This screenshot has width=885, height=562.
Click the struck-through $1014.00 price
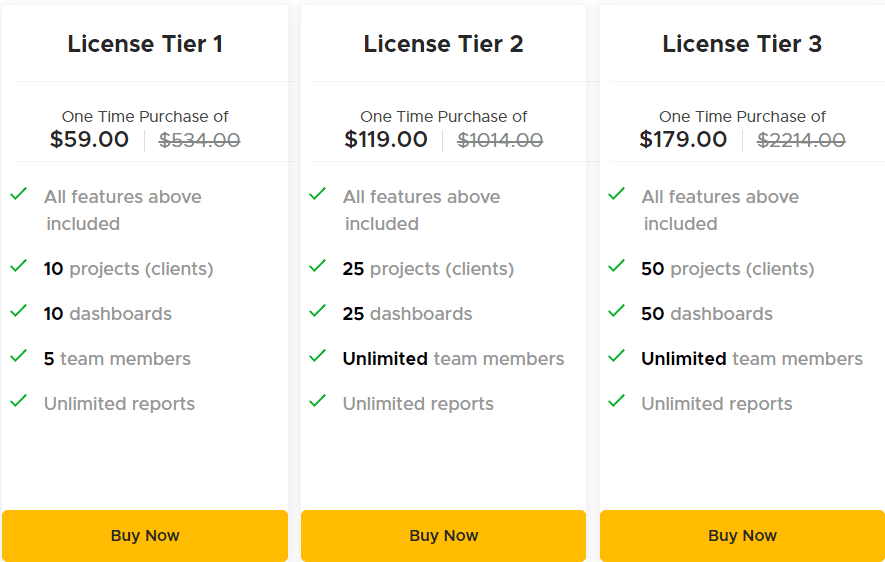click(500, 140)
